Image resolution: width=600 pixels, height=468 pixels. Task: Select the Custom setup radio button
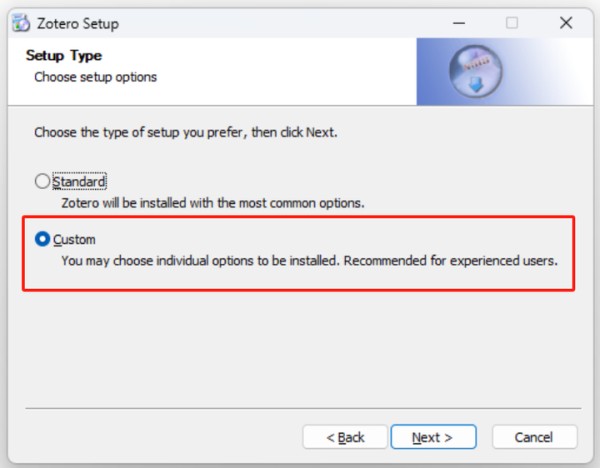pos(42,239)
